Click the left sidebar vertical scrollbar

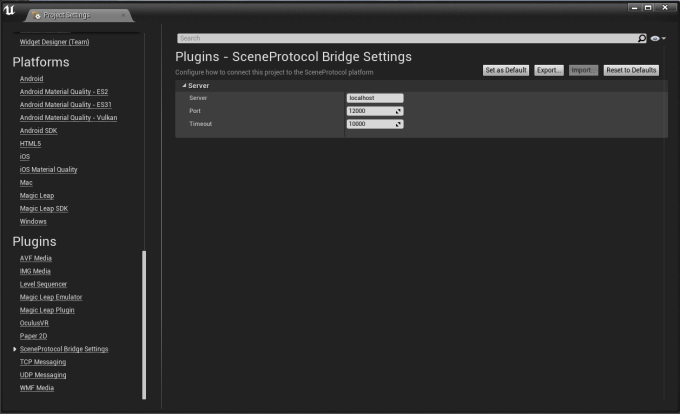(144, 320)
